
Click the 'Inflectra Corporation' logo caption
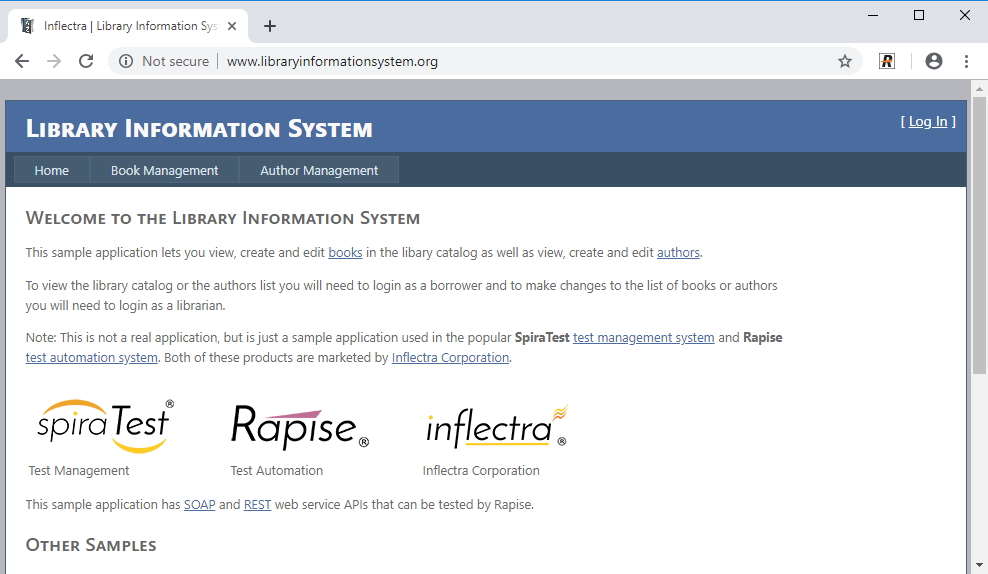click(481, 471)
